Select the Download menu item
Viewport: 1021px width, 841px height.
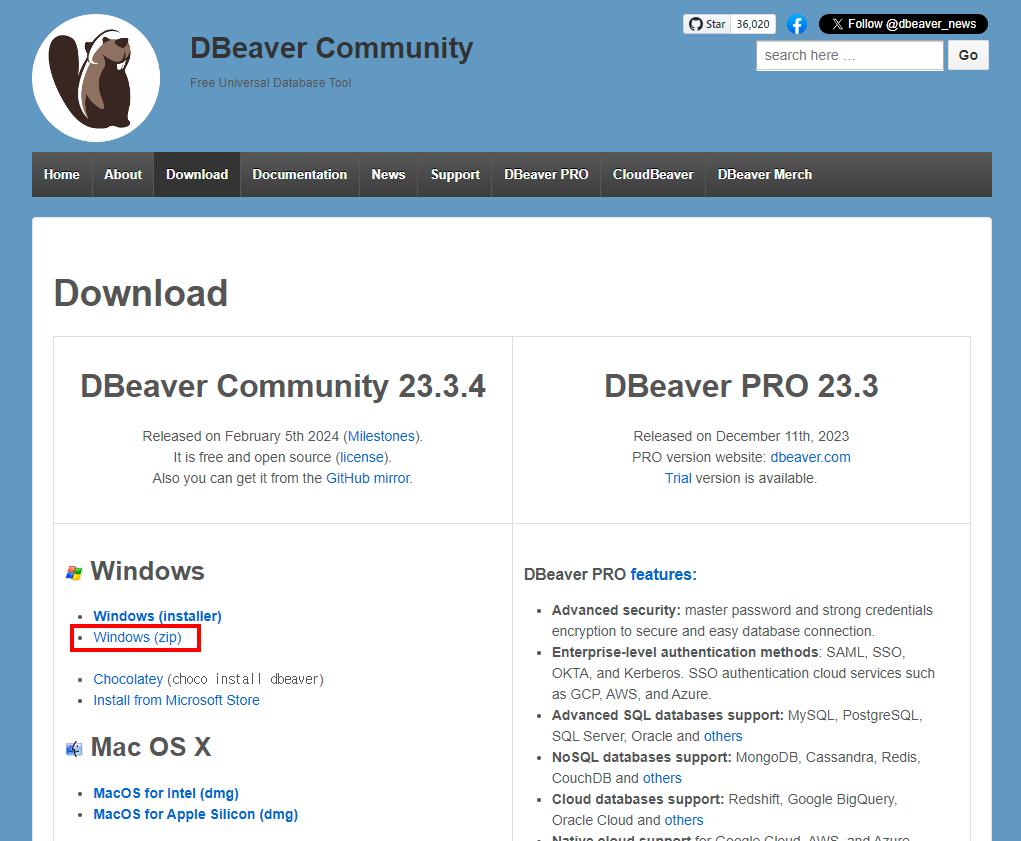197,174
